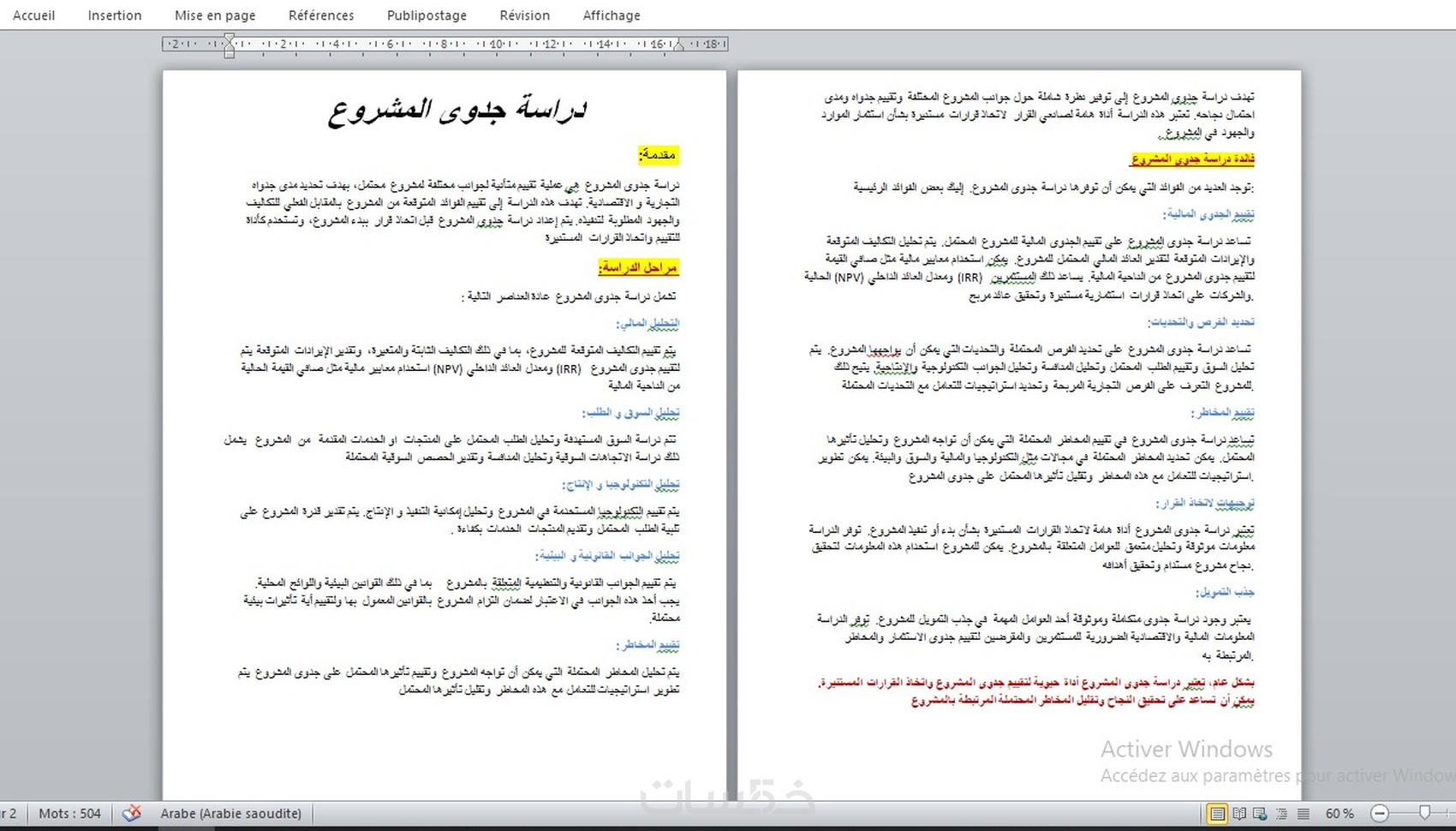Click the blue heading توجيهات لاتخاذ القرار
The image size is (1456, 831).
click(1205, 503)
